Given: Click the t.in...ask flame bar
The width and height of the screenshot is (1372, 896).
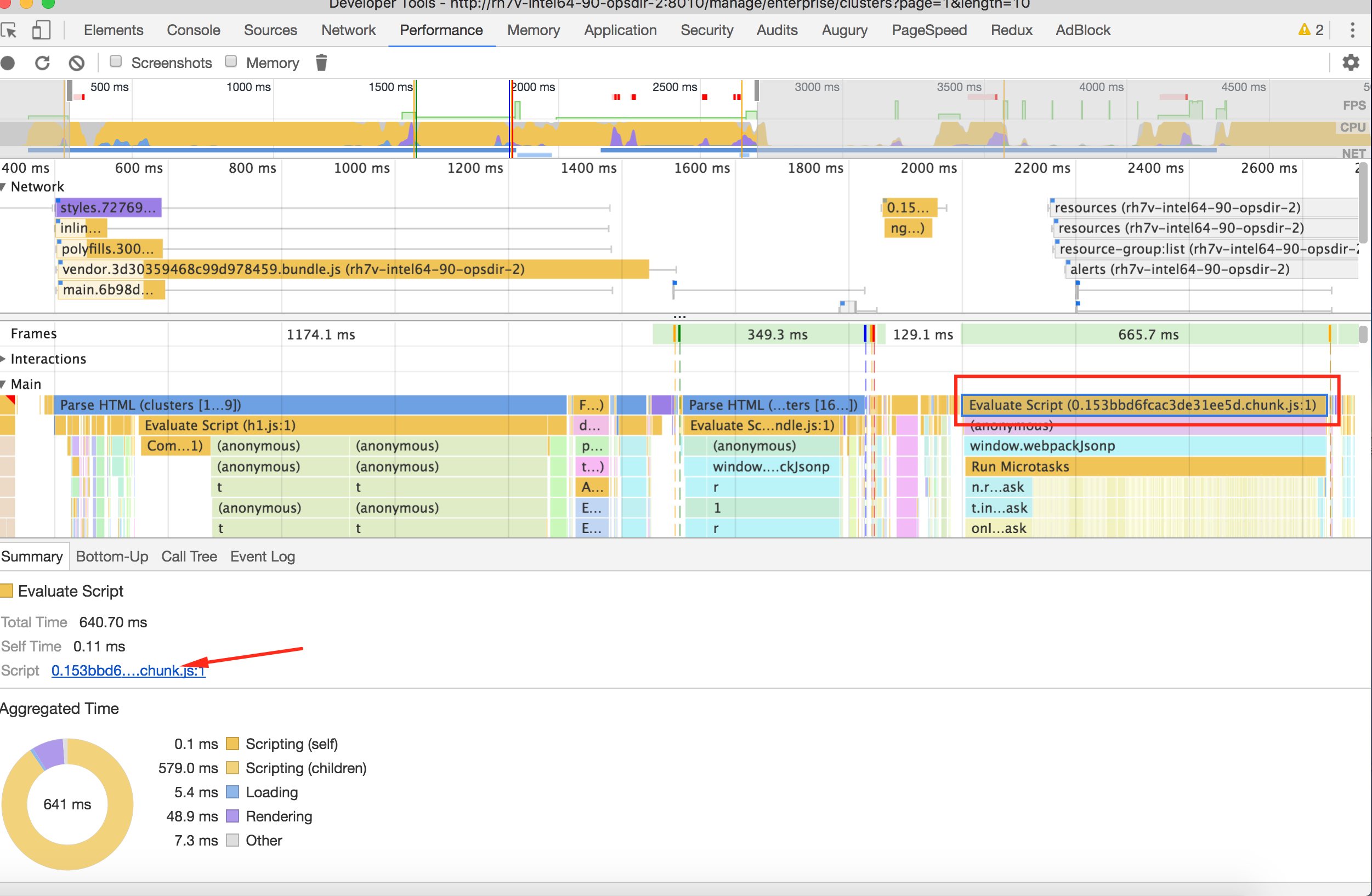Looking at the screenshot, I should [999, 508].
